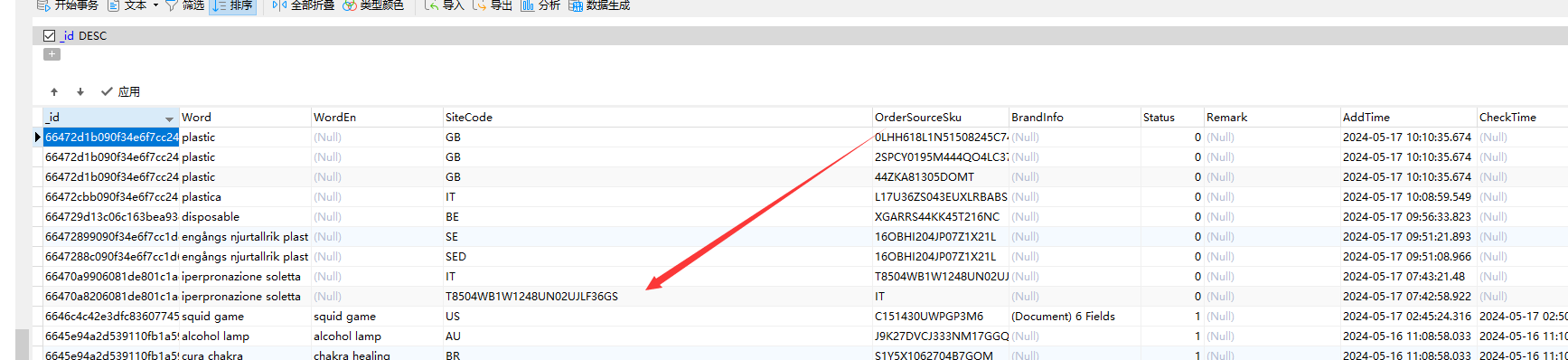The image size is (1568, 360).
Task: Click the OrderSourceSku column header
Action: [941, 118]
